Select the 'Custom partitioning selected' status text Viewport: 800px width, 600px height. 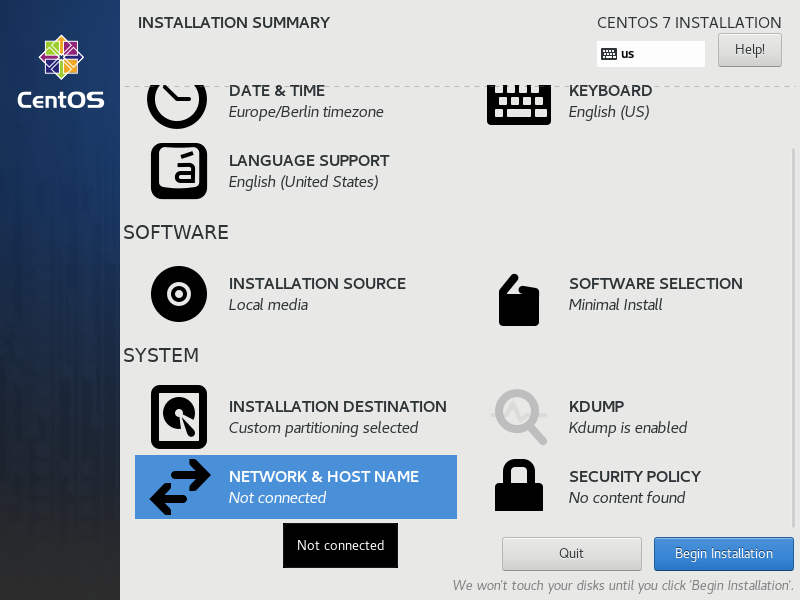pos(323,428)
